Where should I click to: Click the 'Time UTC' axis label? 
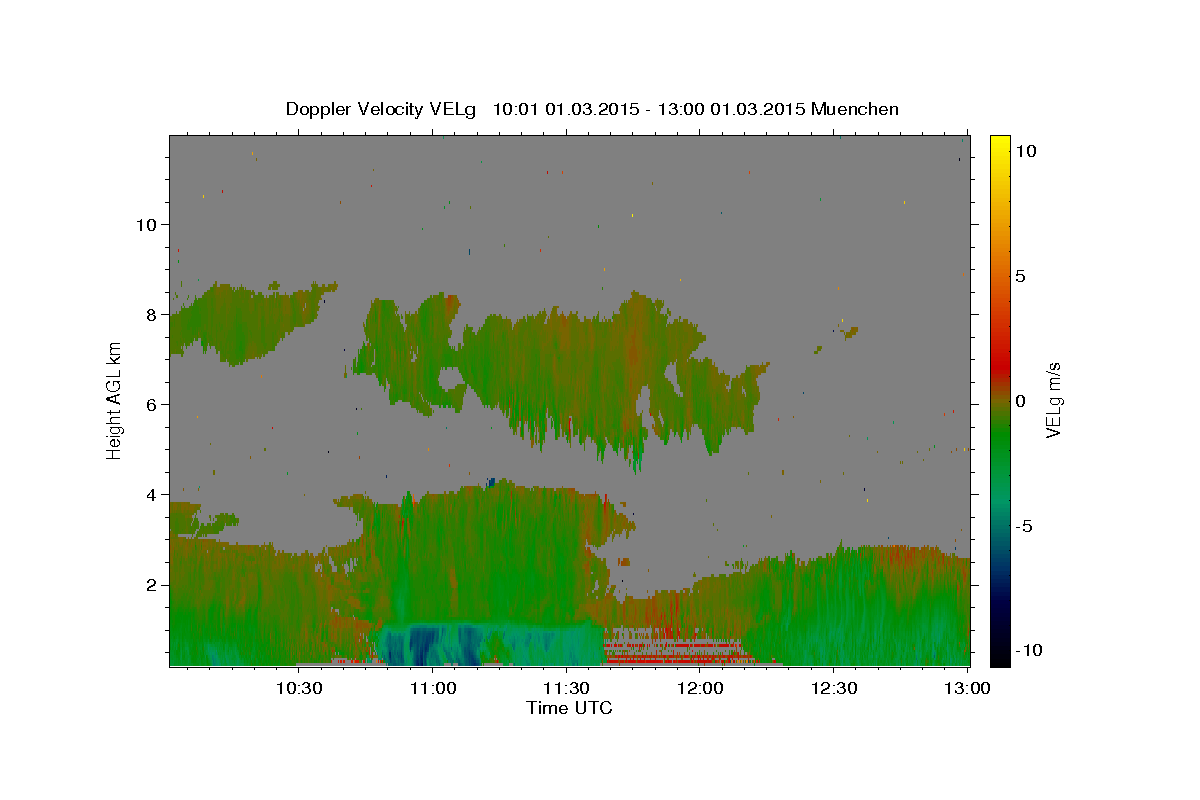(x=569, y=708)
